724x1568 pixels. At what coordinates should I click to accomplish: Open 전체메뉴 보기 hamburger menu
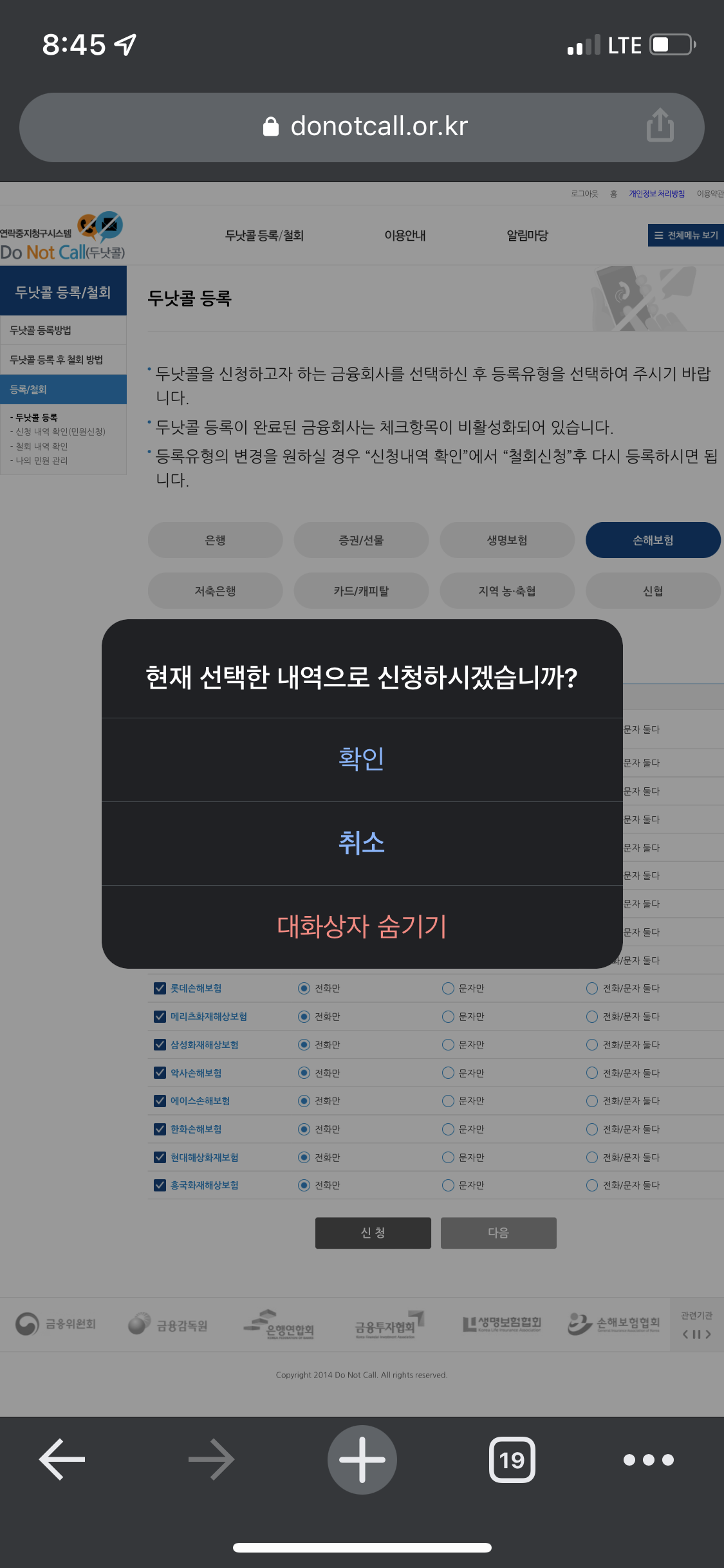click(x=686, y=235)
